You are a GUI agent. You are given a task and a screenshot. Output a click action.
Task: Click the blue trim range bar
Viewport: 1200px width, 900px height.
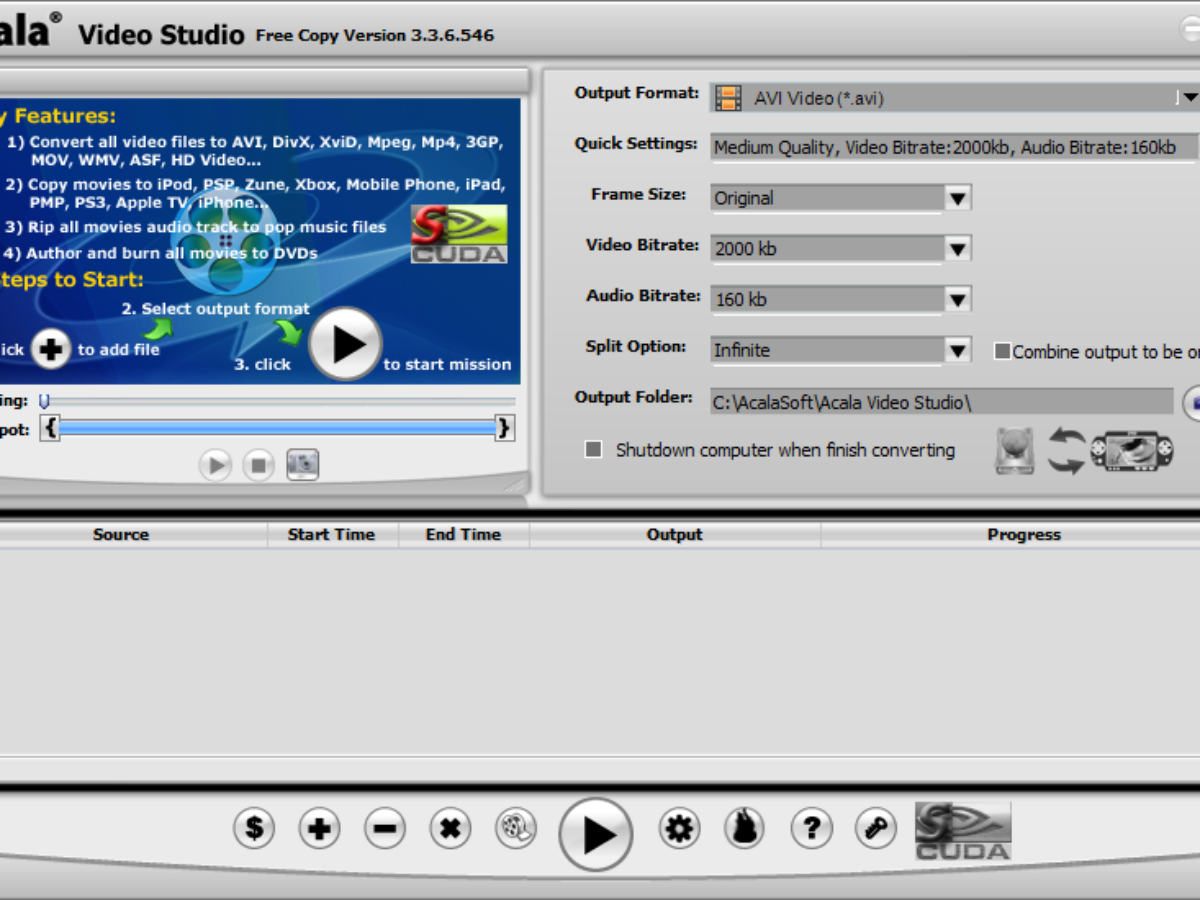coord(277,429)
